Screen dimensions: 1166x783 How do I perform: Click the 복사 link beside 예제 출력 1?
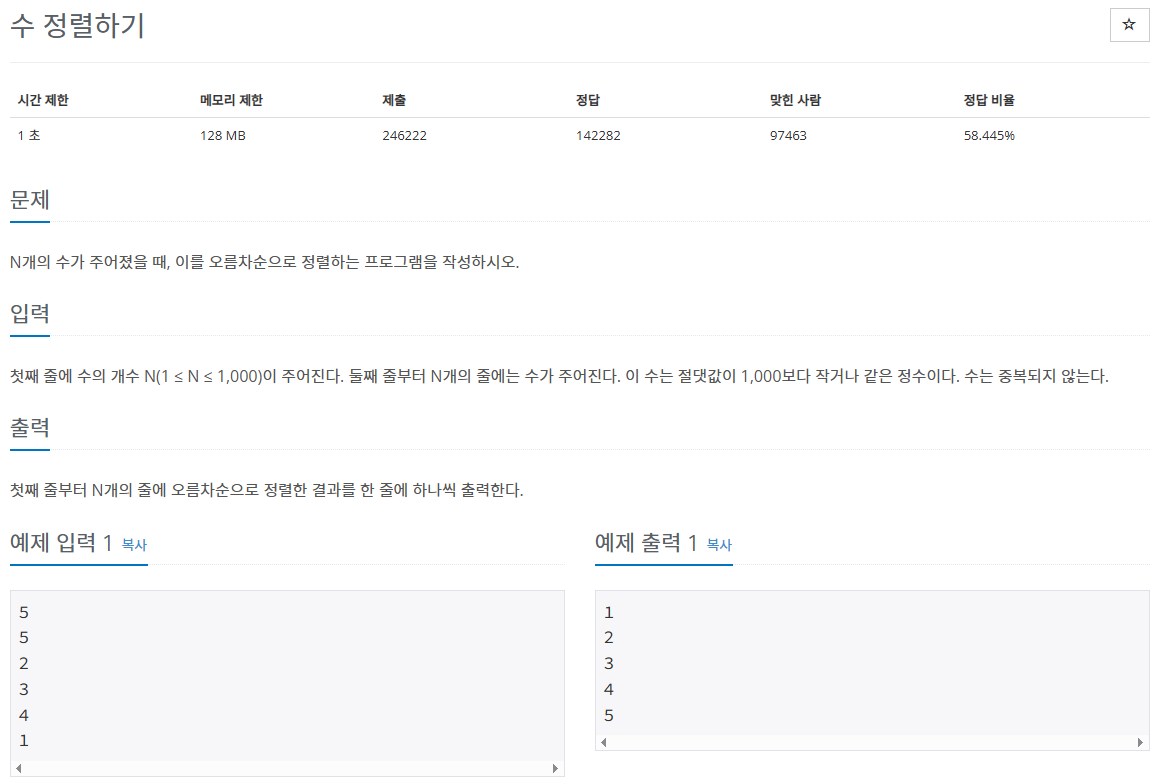[x=719, y=545]
